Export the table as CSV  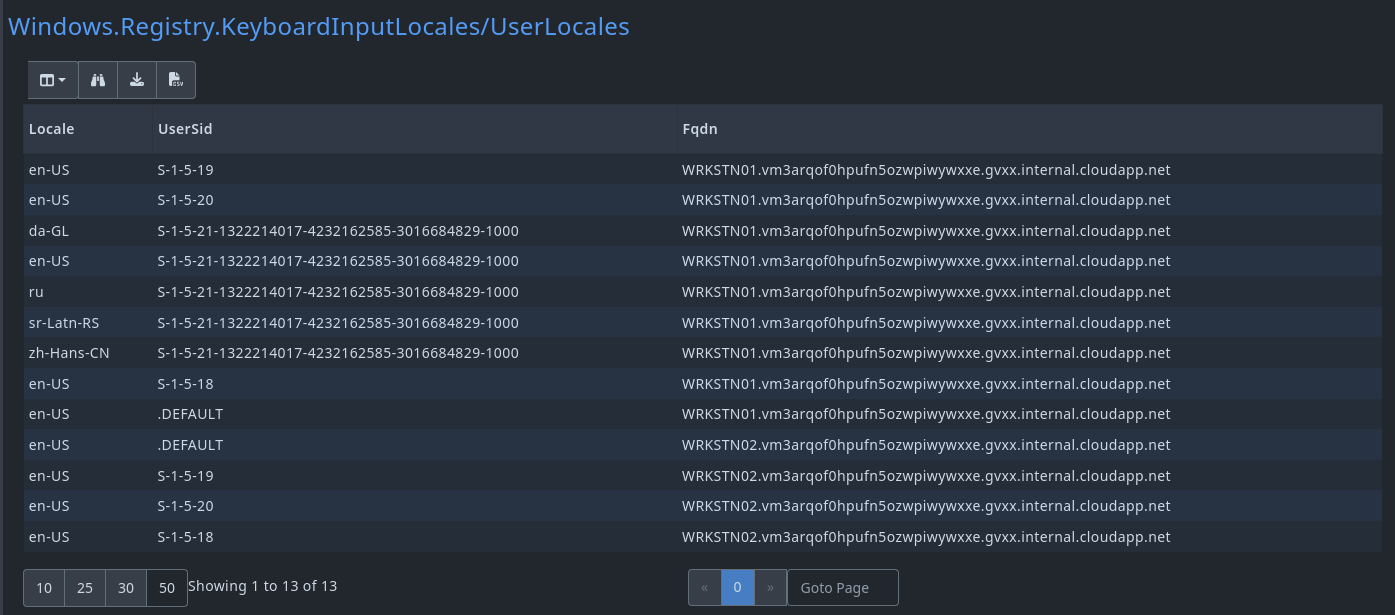(x=175, y=79)
